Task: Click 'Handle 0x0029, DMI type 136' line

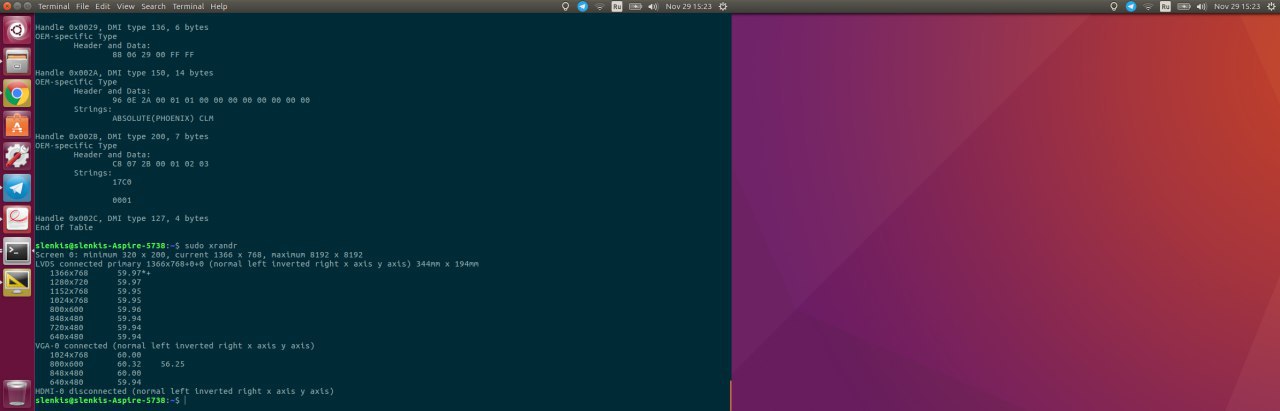Action: point(122,27)
